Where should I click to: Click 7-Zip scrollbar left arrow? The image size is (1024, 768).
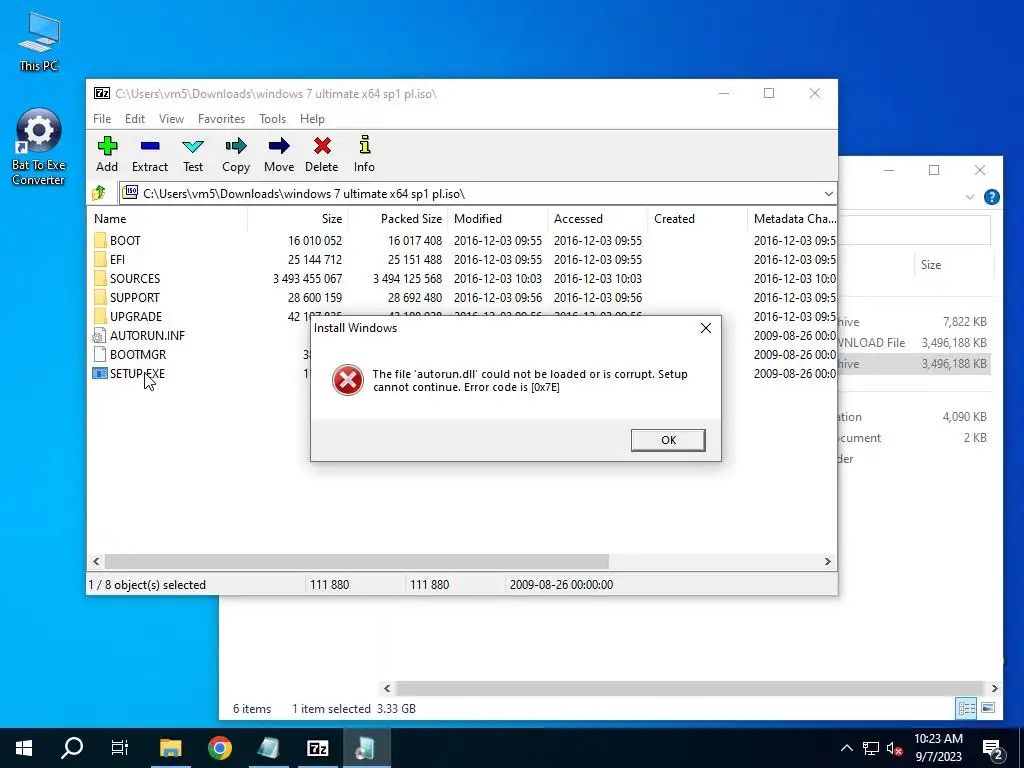point(97,561)
